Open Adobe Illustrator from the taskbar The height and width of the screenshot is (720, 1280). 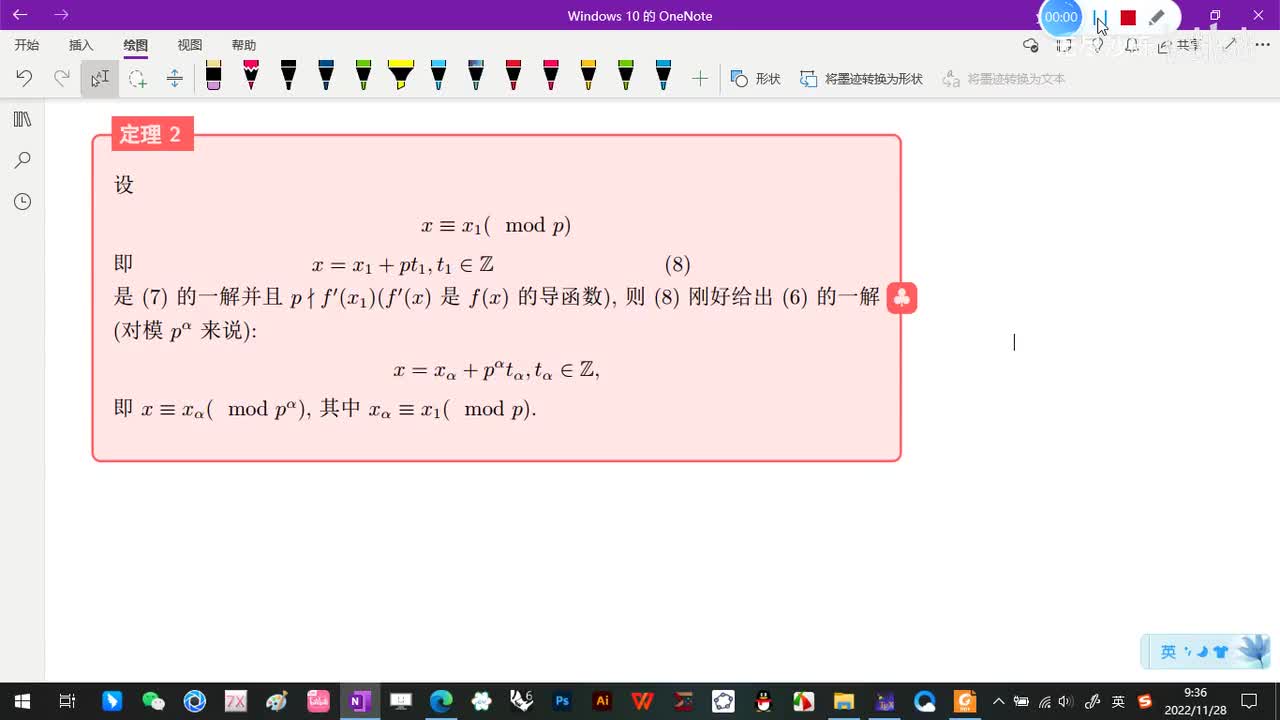click(602, 701)
